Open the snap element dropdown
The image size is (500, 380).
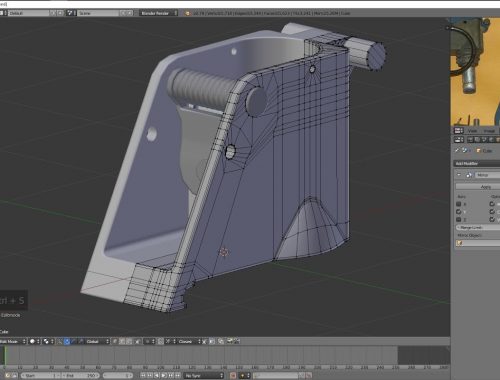pyautogui.click(x=170, y=341)
